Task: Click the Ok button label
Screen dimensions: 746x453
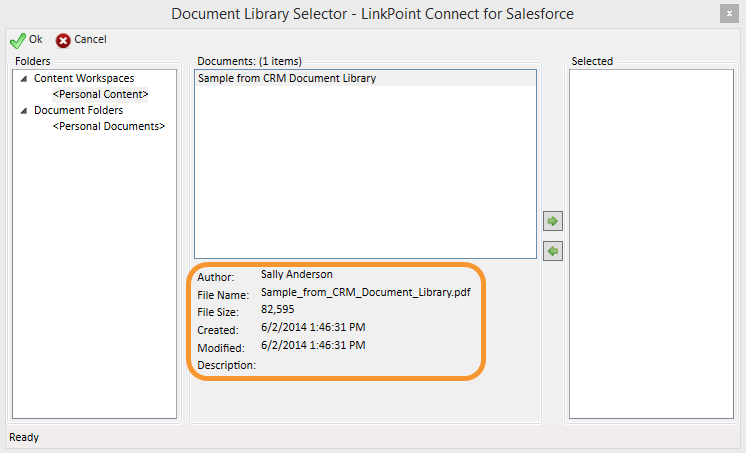Action: (36, 39)
